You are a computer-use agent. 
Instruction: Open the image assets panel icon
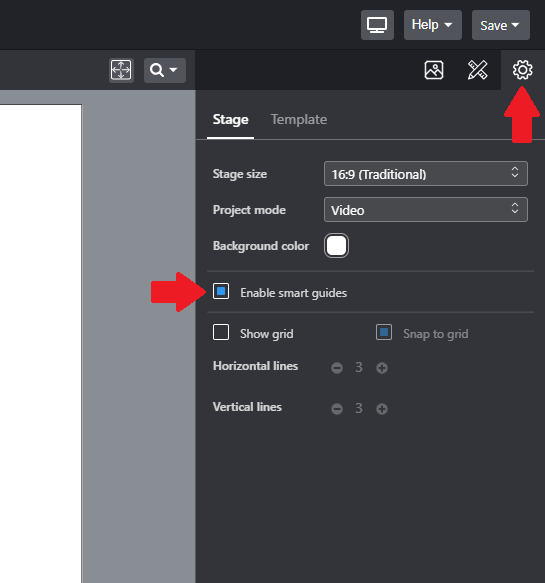(x=434, y=70)
